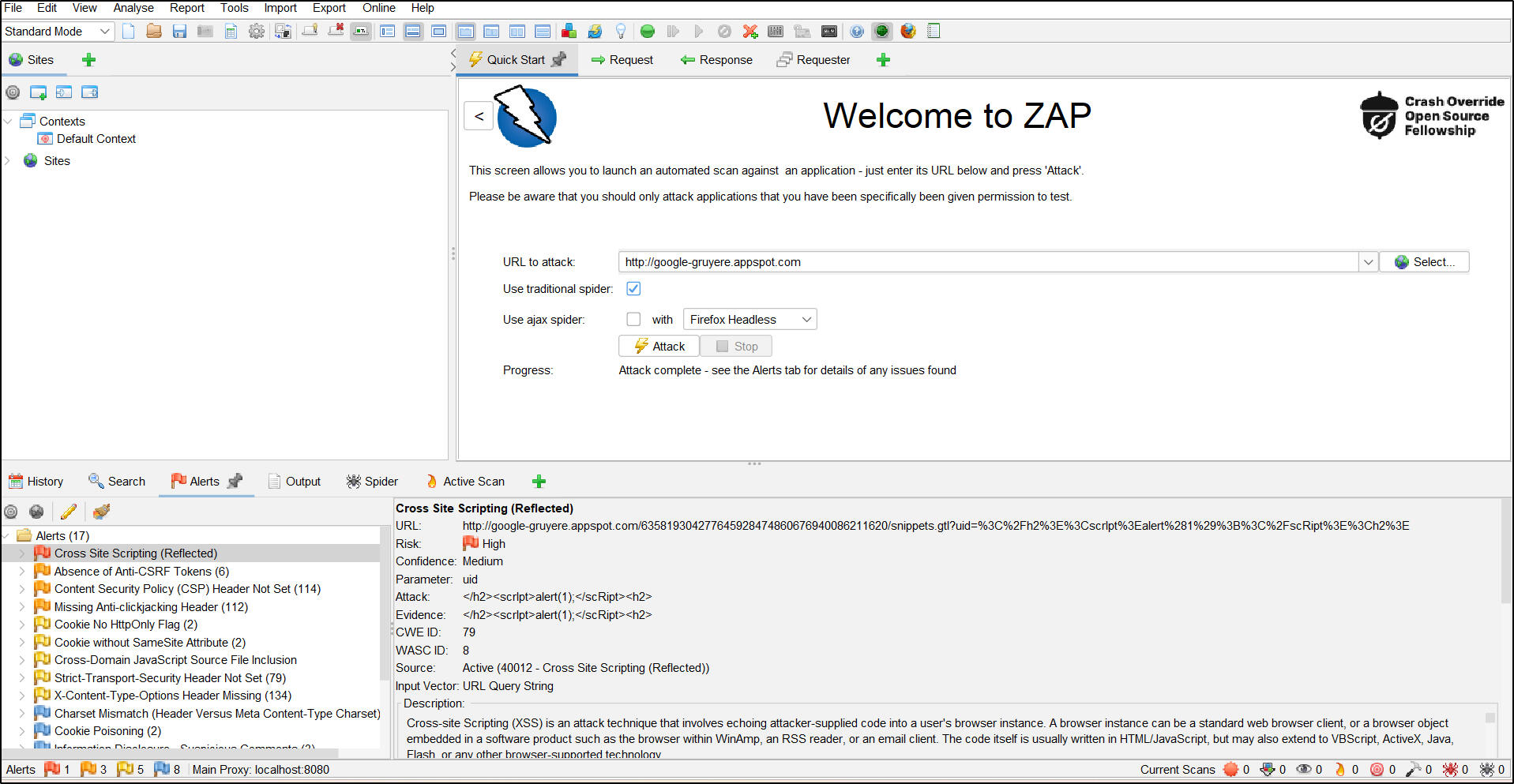Click the red X add-breakpoint icon
This screenshot has height=784, width=1514.
click(750, 32)
